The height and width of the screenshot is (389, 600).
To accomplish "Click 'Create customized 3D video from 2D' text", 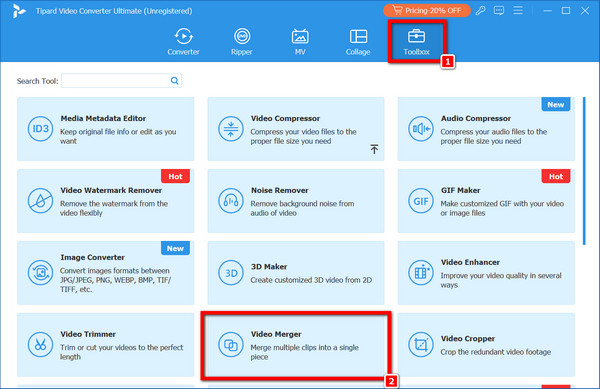I will pos(311,280).
